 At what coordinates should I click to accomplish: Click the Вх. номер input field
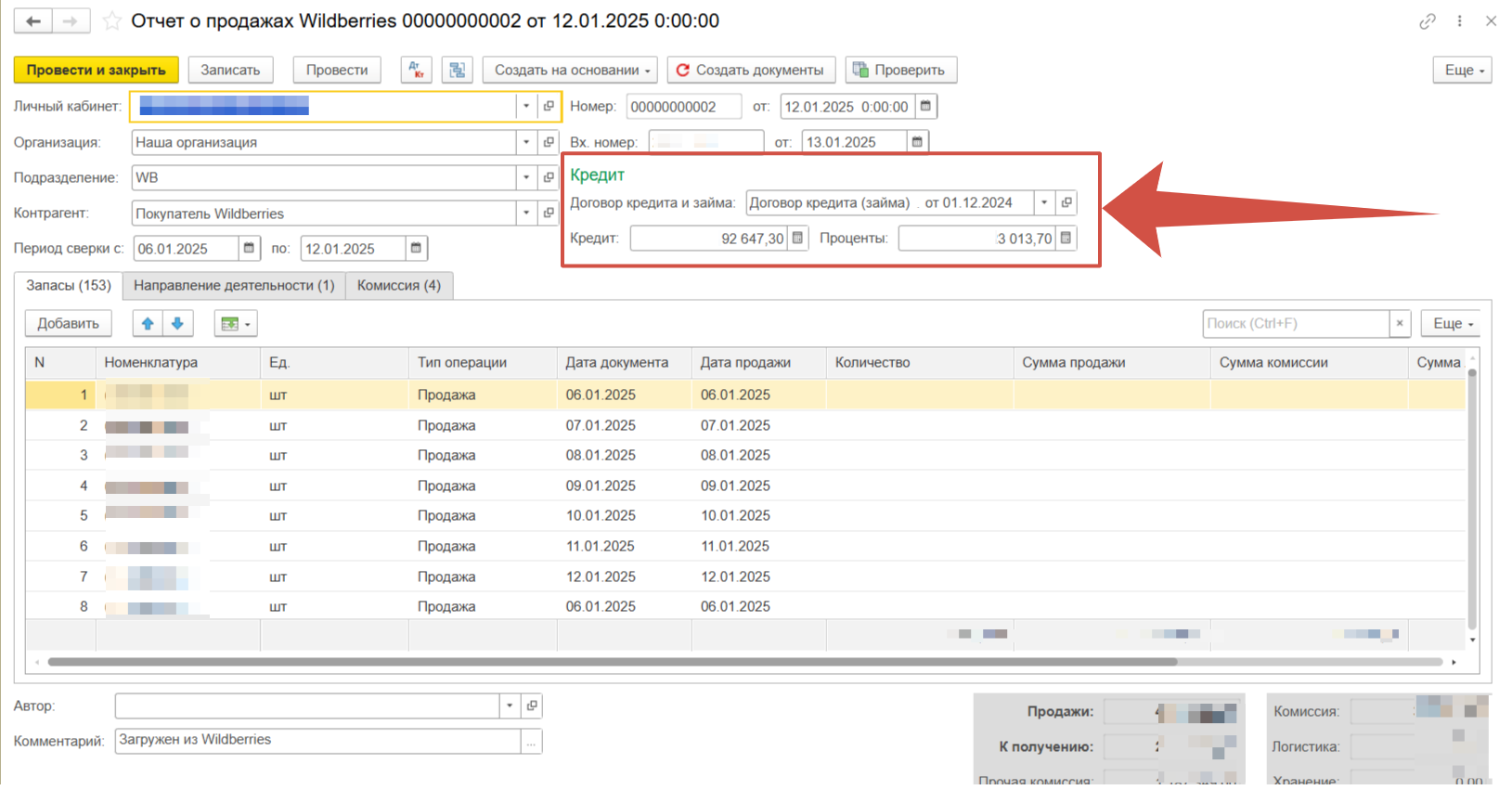(x=705, y=142)
